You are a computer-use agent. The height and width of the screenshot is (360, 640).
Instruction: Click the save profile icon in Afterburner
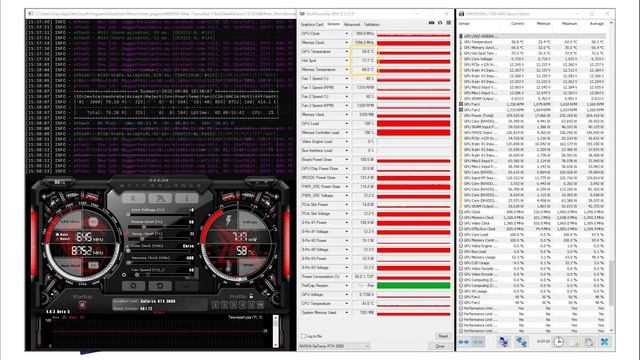tap(260, 304)
